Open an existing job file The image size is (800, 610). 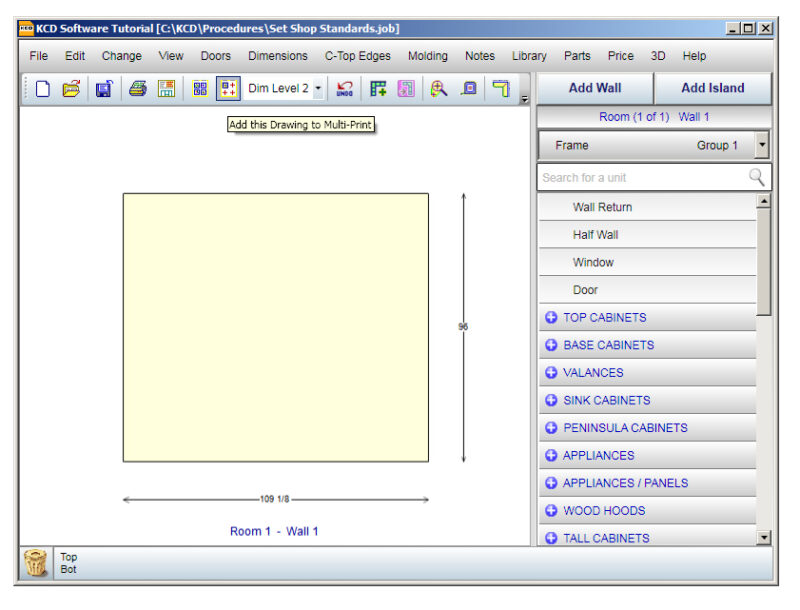pyautogui.click(x=71, y=89)
